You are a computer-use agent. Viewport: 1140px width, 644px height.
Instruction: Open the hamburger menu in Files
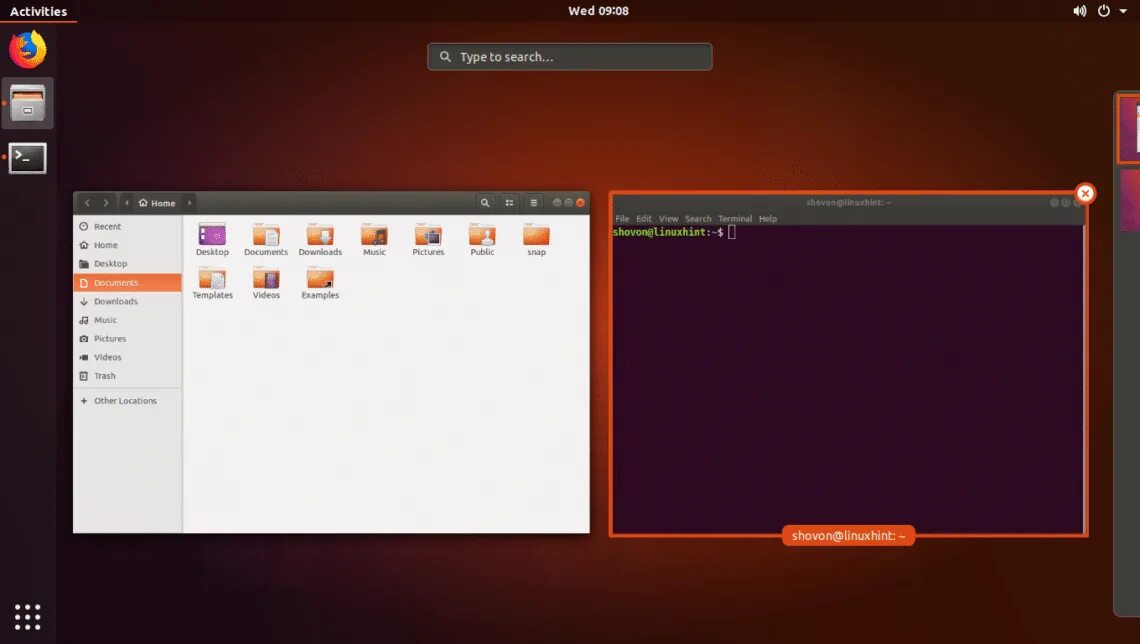pyautogui.click(x=534, y=203)
